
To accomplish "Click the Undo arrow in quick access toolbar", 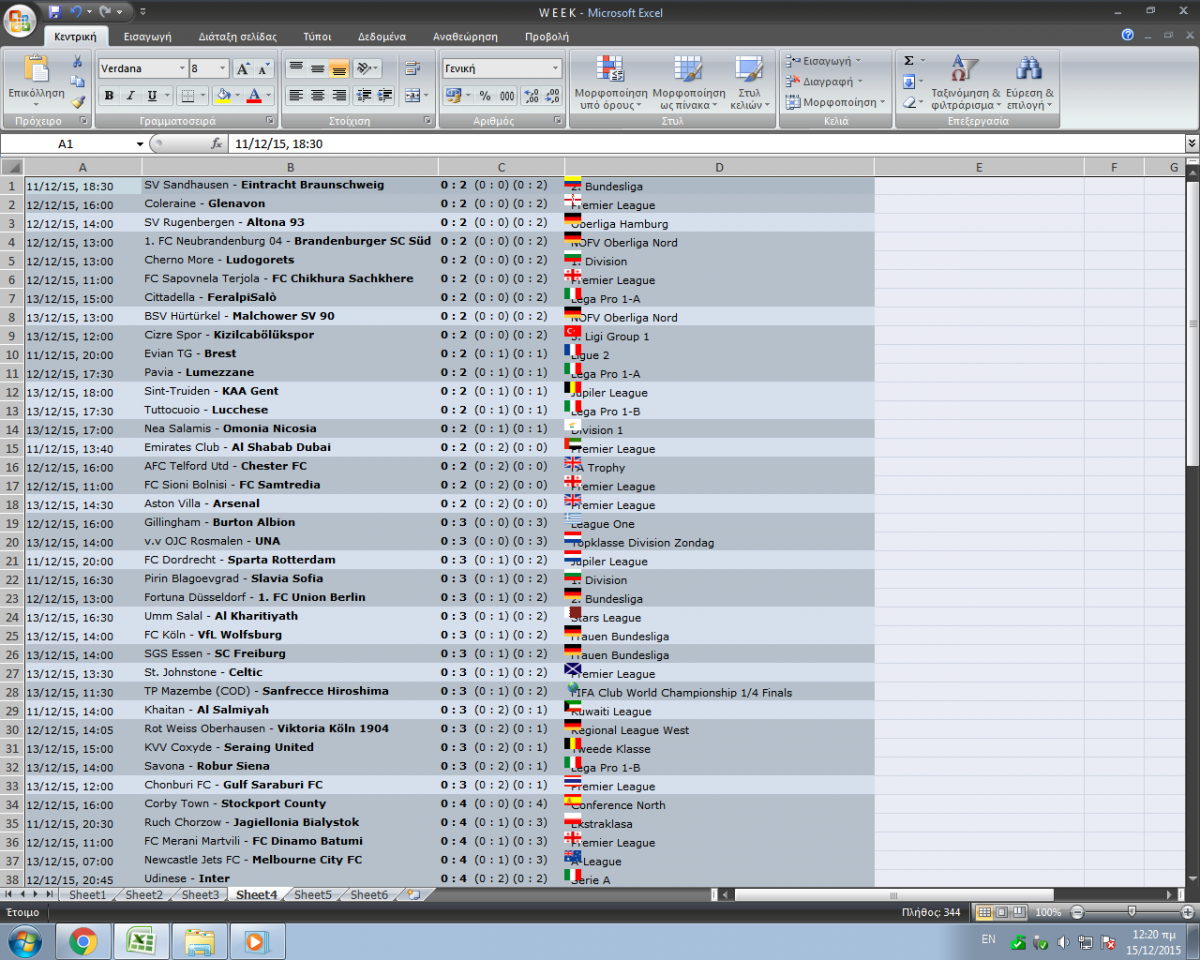I will click(x=75, y=12).
